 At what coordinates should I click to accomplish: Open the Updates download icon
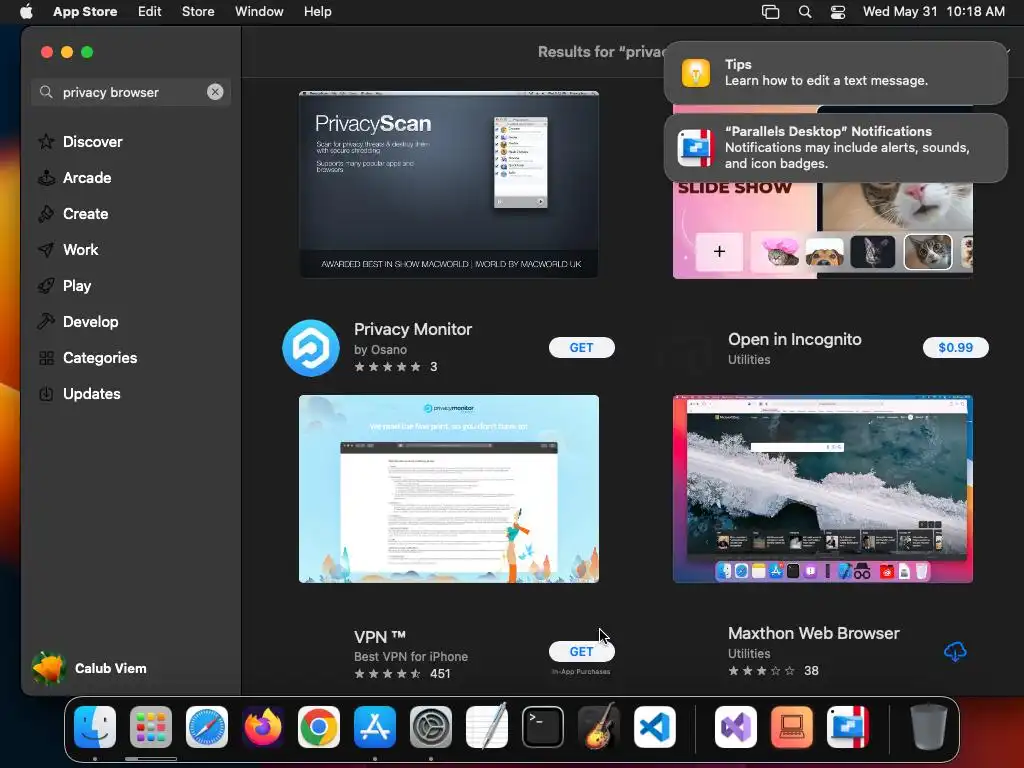(46, 394)
